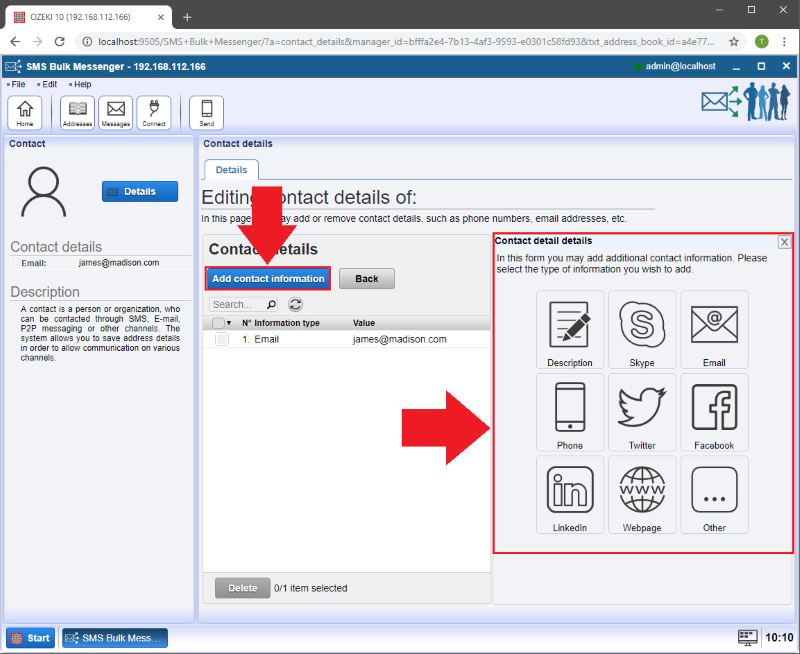Open the Addresses toolbar icon
The width and height of the screenshot is (800, 654).
click(x=77, y=112)
